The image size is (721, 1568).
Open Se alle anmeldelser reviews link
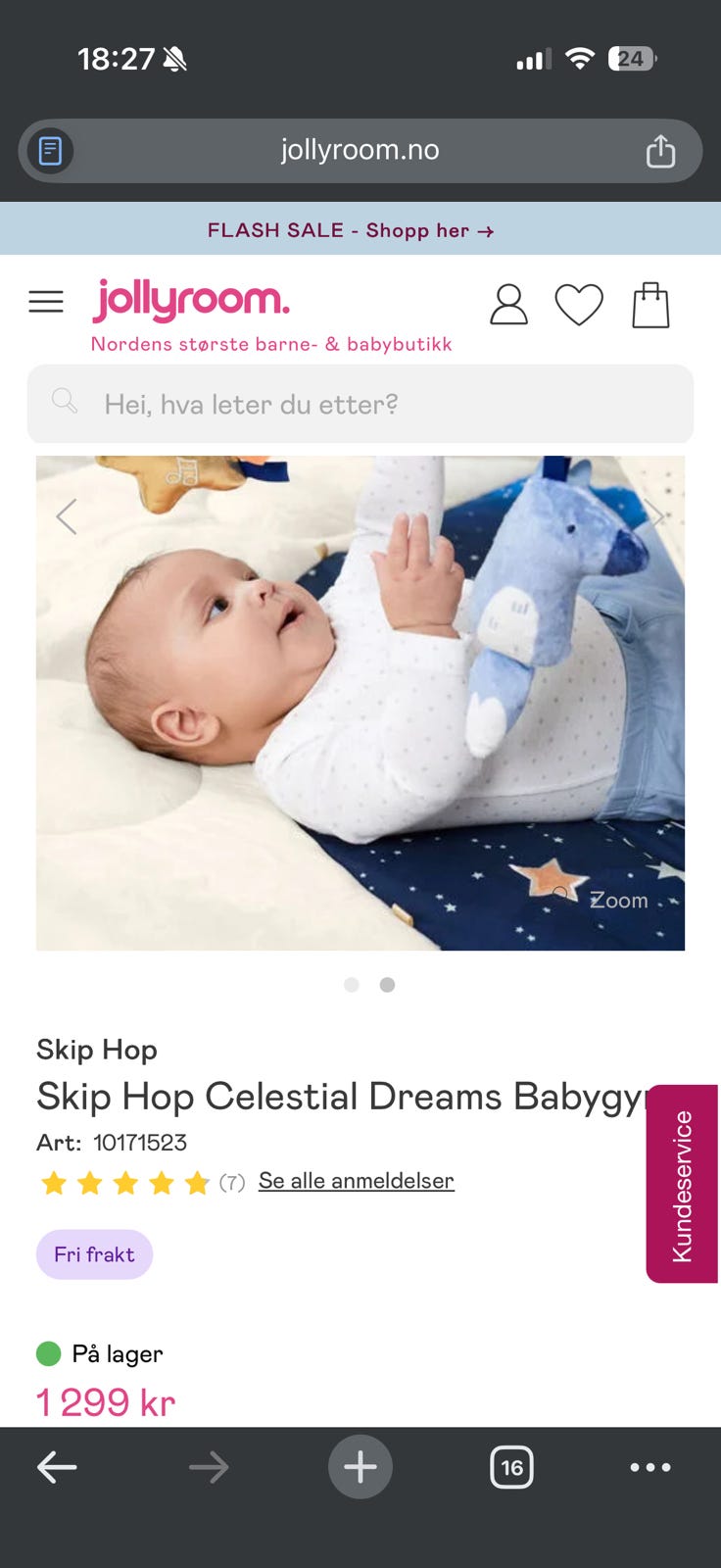click(357, 1181)
